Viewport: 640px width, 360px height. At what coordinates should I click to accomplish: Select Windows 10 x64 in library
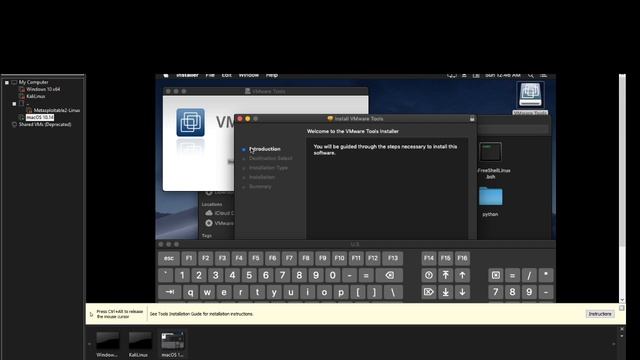43,89
